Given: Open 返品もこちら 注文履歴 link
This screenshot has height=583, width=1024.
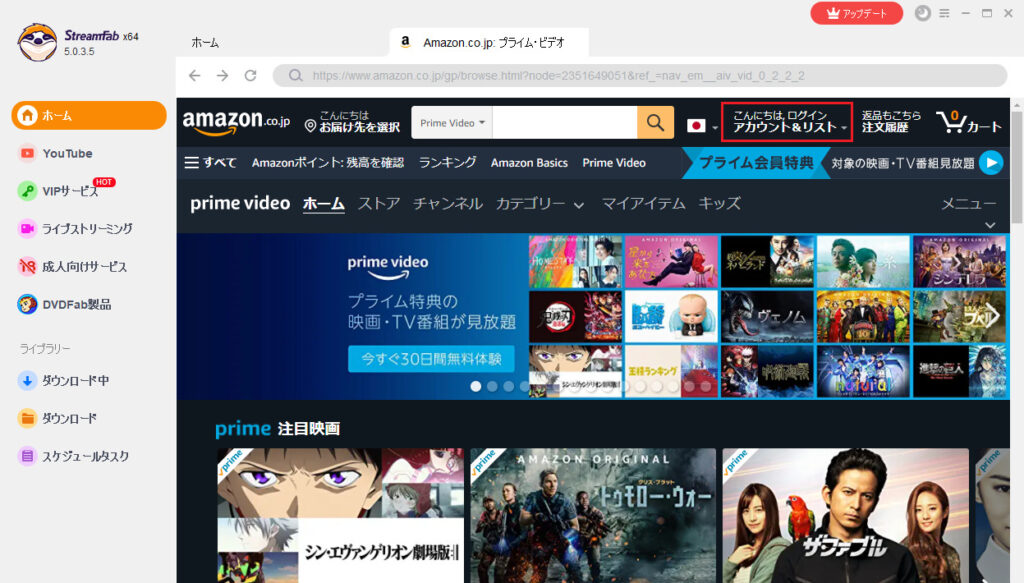Looking at the screenshot, I should 891,122.
